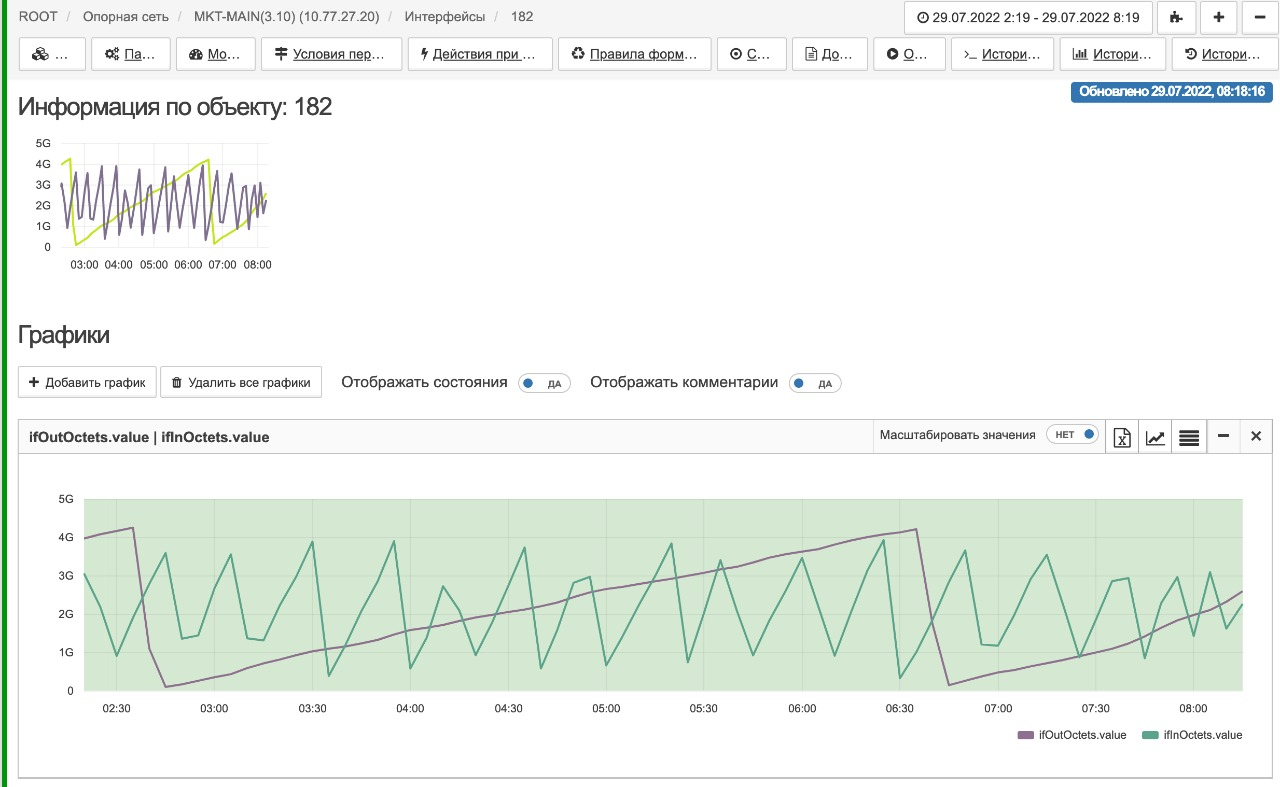Open the document icon "До…" button
1280x787 pixels.
click(829, 54)
